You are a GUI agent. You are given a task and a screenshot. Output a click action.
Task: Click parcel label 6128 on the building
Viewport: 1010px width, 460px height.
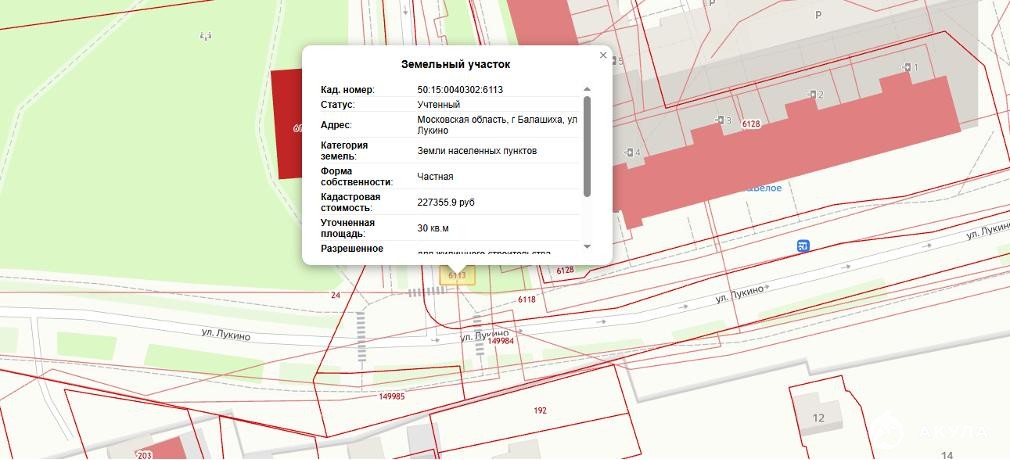pyautogui.click(x=752, y=124)
